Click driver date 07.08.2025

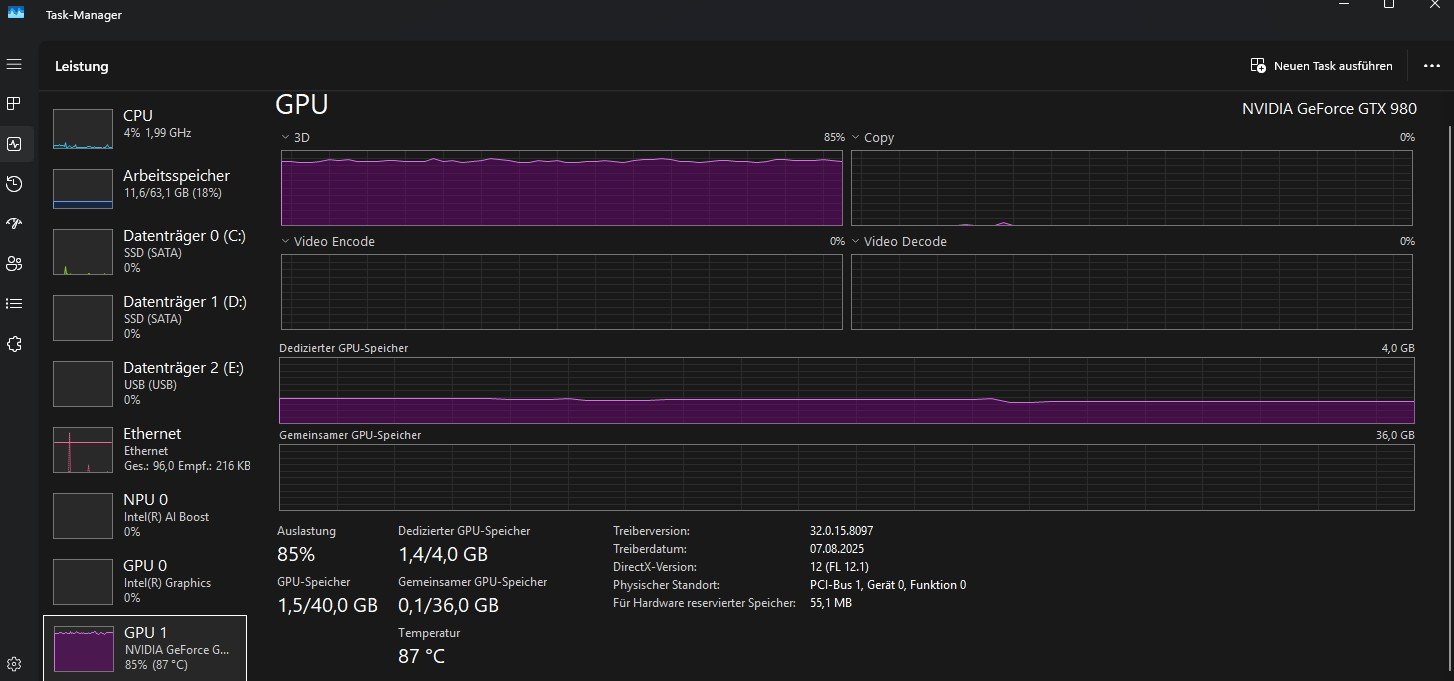tap(840, 549)
